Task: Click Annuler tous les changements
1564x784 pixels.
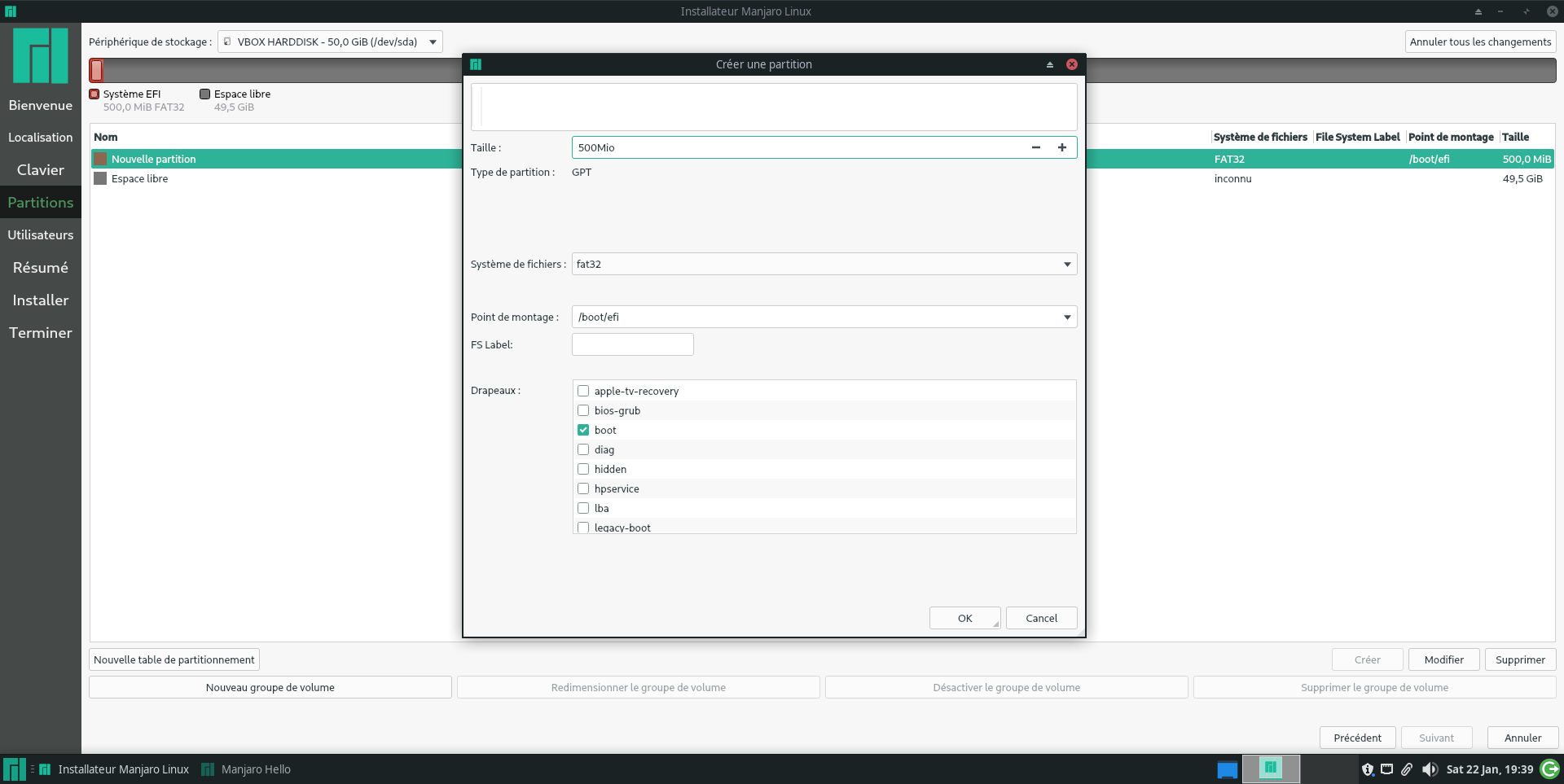Action: (x=1480, y=42)
